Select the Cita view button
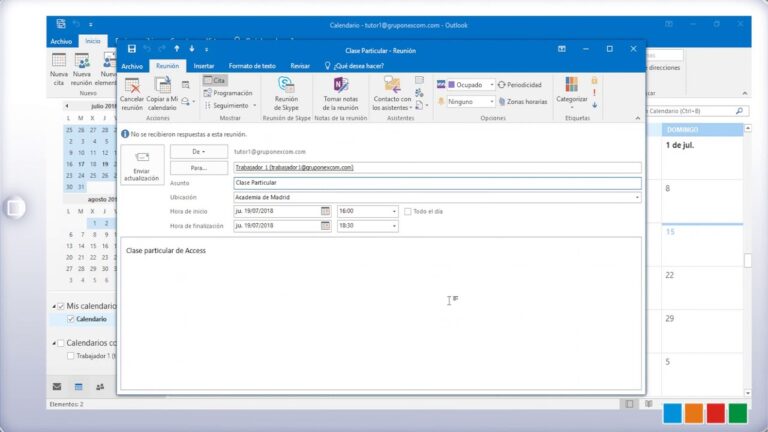Image resolution: width=768 pixels, height=432 pixels. point(215,80)
